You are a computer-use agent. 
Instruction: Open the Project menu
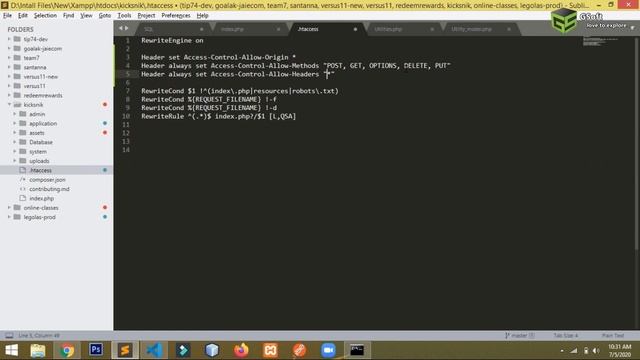[146, 16]
